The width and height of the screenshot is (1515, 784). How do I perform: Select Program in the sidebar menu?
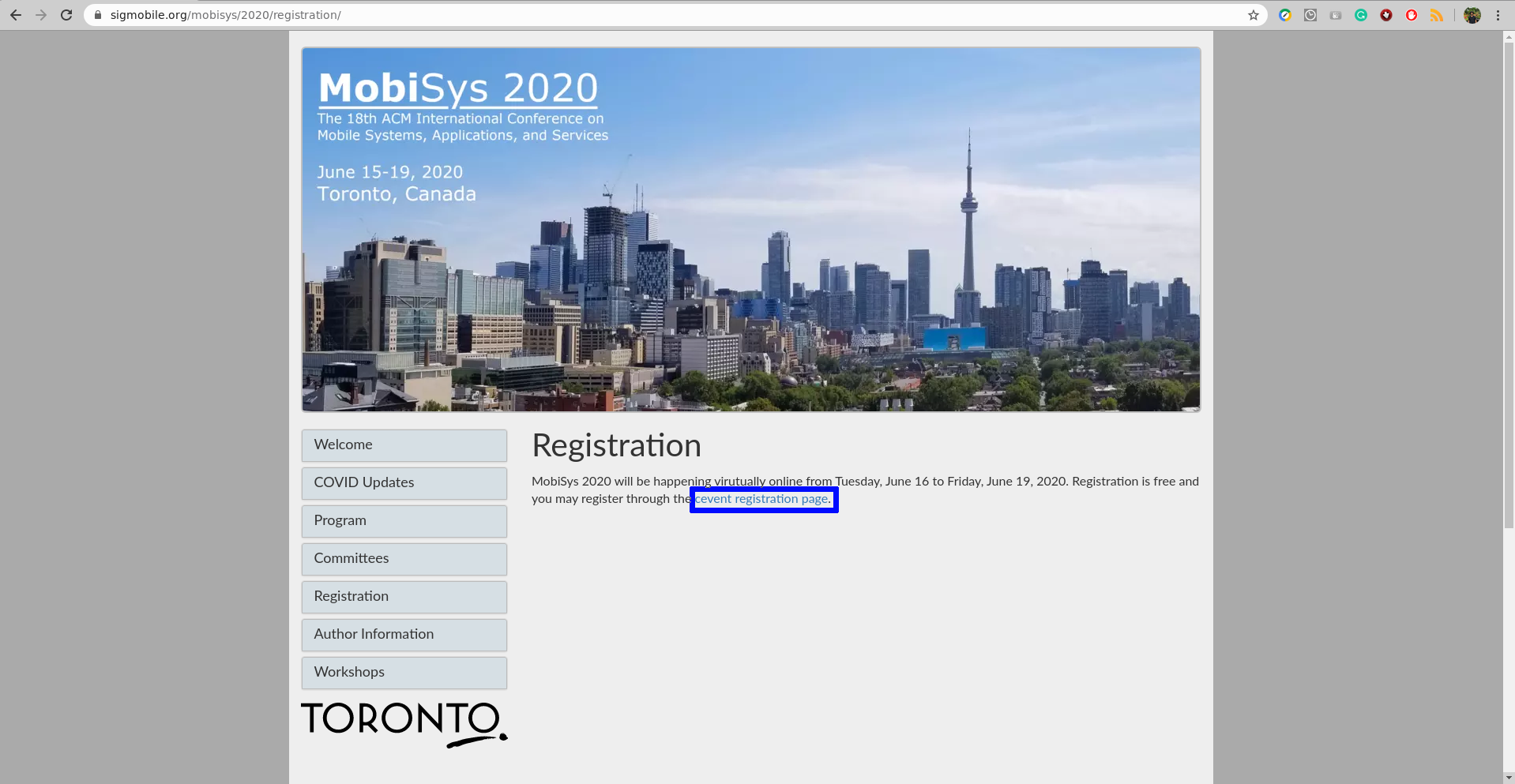404,521
